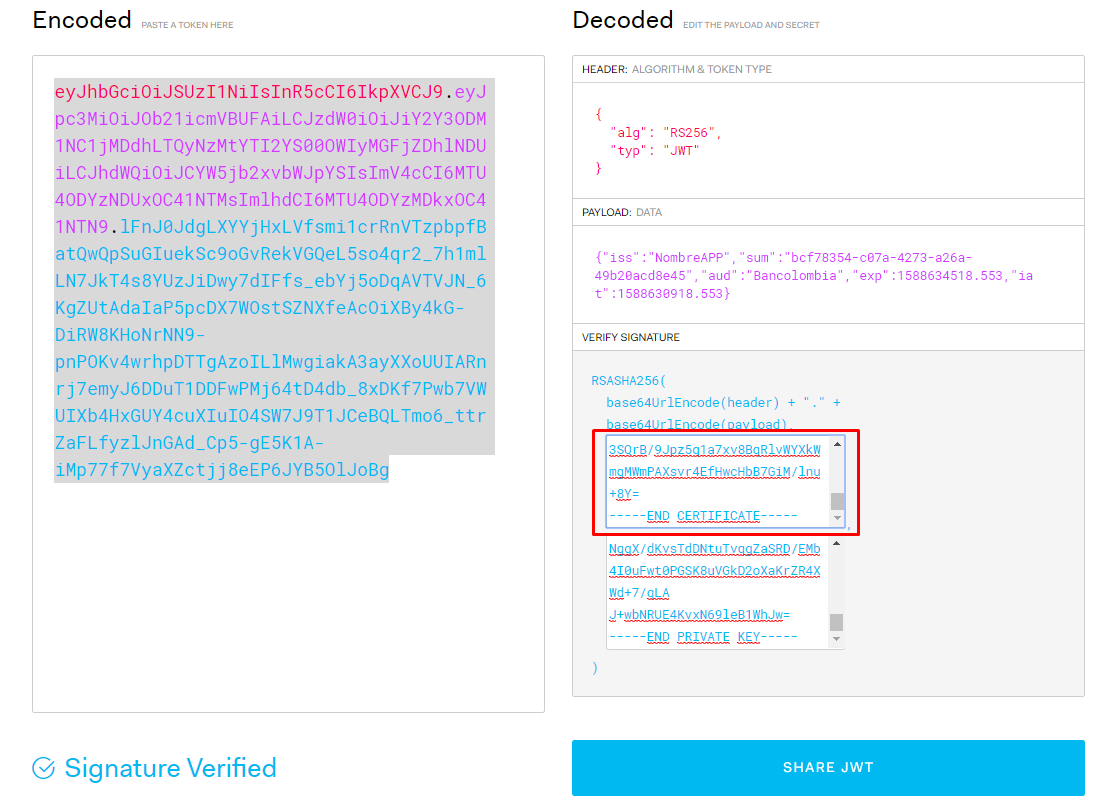Image resolution: width=1097 pixels, height=803 pixels.
Task: Click the SHARE JWT button
Action: coord(828,767)
